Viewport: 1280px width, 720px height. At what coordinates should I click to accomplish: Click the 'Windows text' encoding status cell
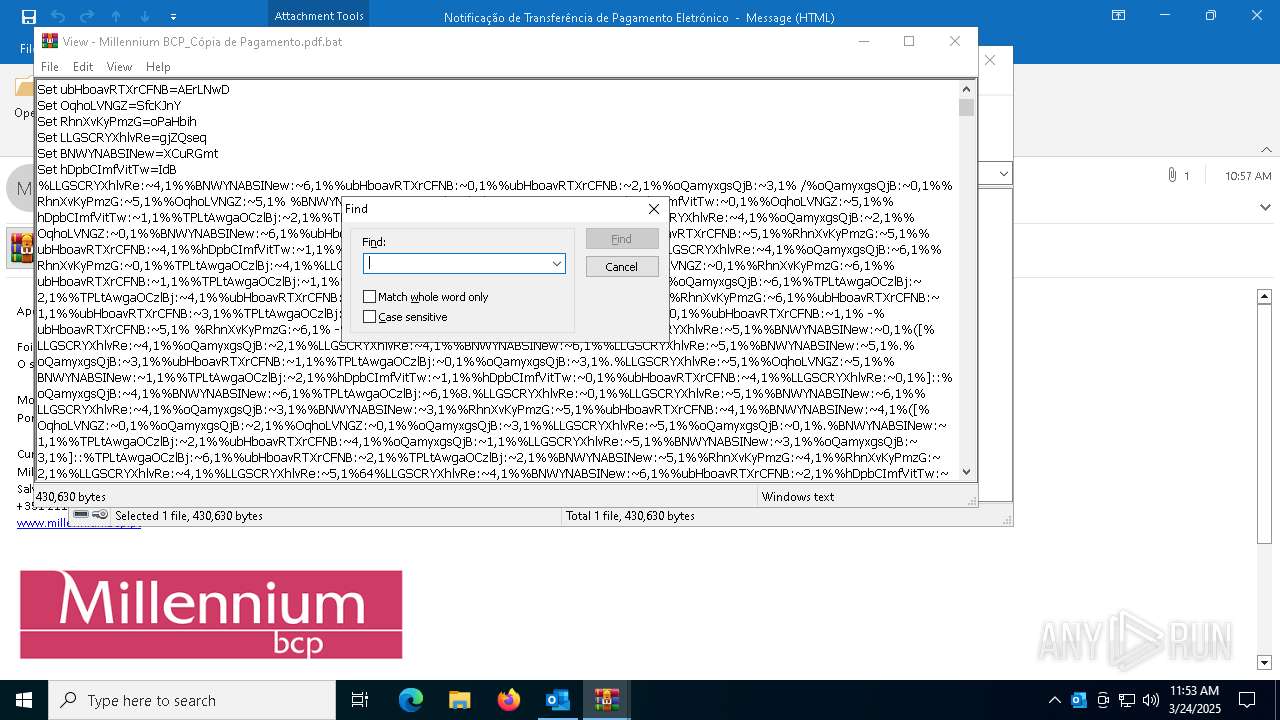798,497
